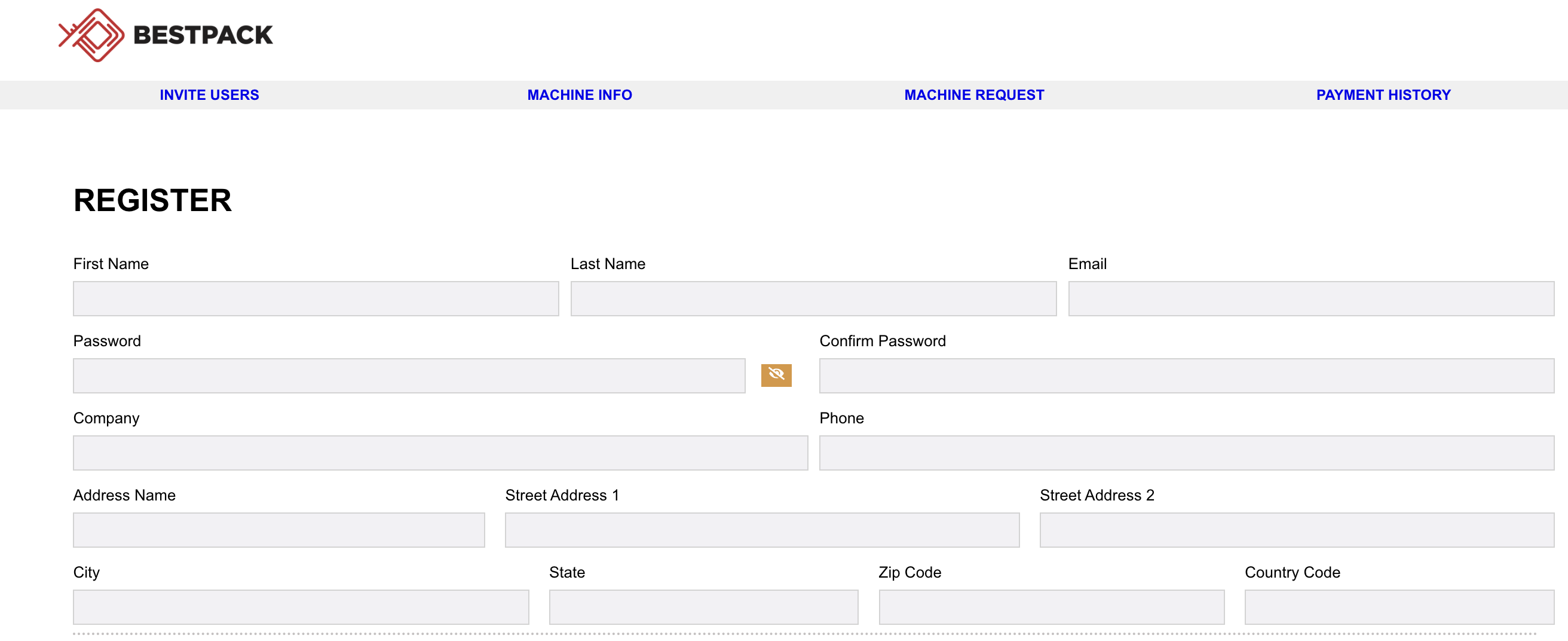Go to Machine Info tab
1568x641 pixels.
click(x=580, y=95)
